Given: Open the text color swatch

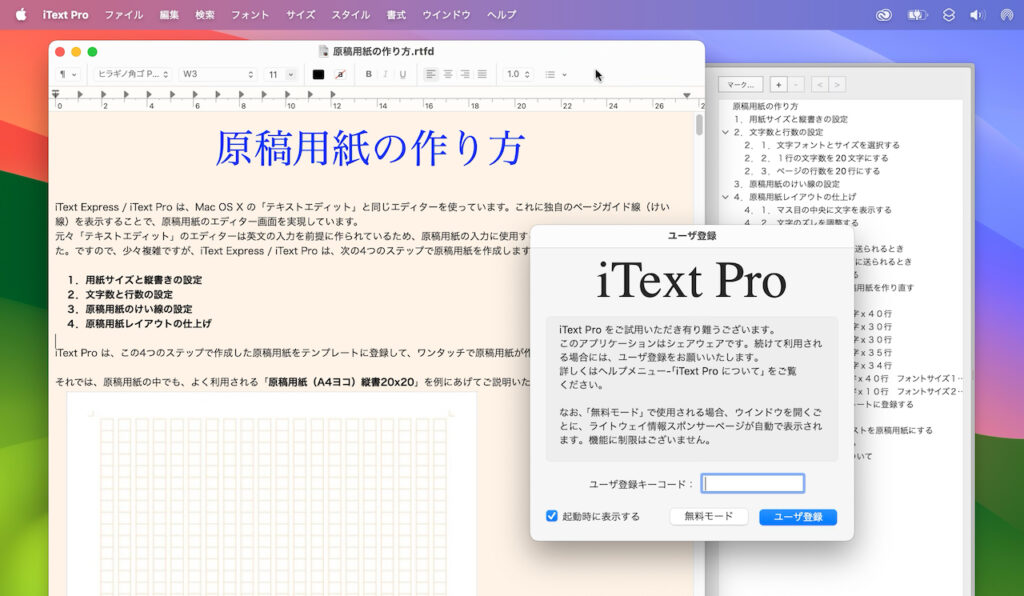Looking at the screenshot, I should click(318, 74).
